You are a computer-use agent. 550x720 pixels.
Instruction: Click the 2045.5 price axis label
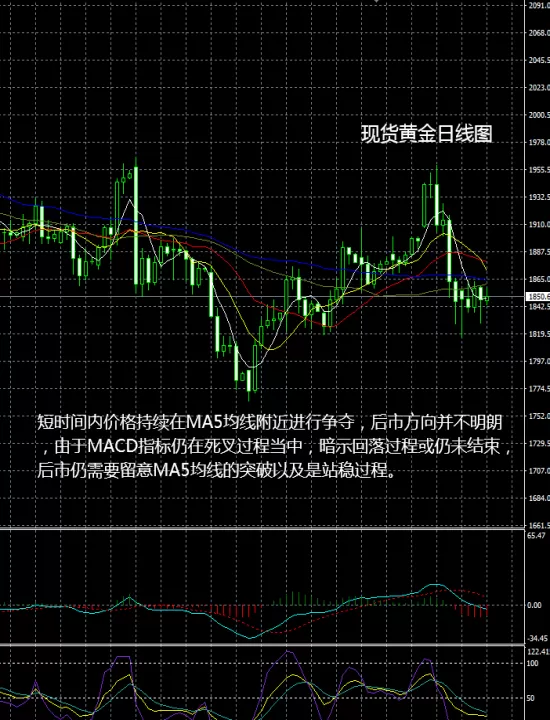tap(539, 60)
